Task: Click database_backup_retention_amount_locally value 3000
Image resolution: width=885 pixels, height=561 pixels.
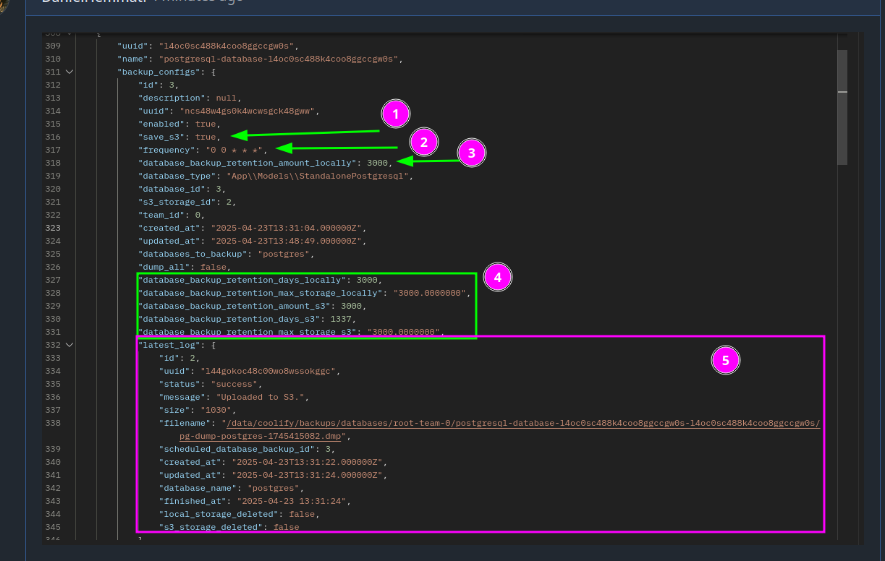Action: tap(377, 163)
